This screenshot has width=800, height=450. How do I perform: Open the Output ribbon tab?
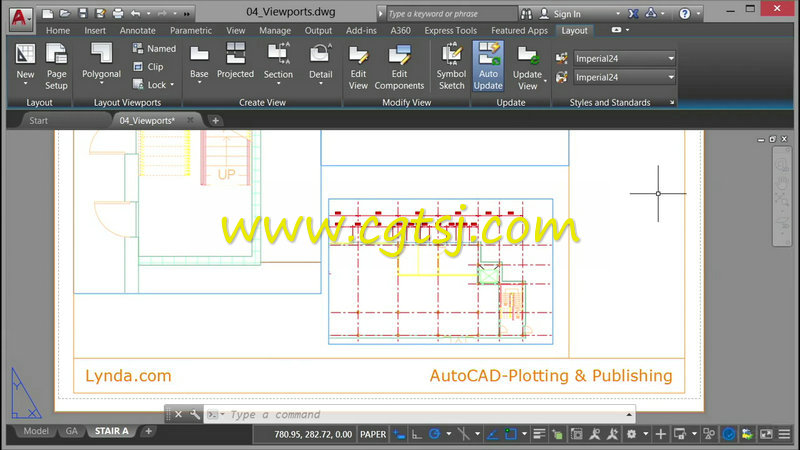tap(318, 31)
